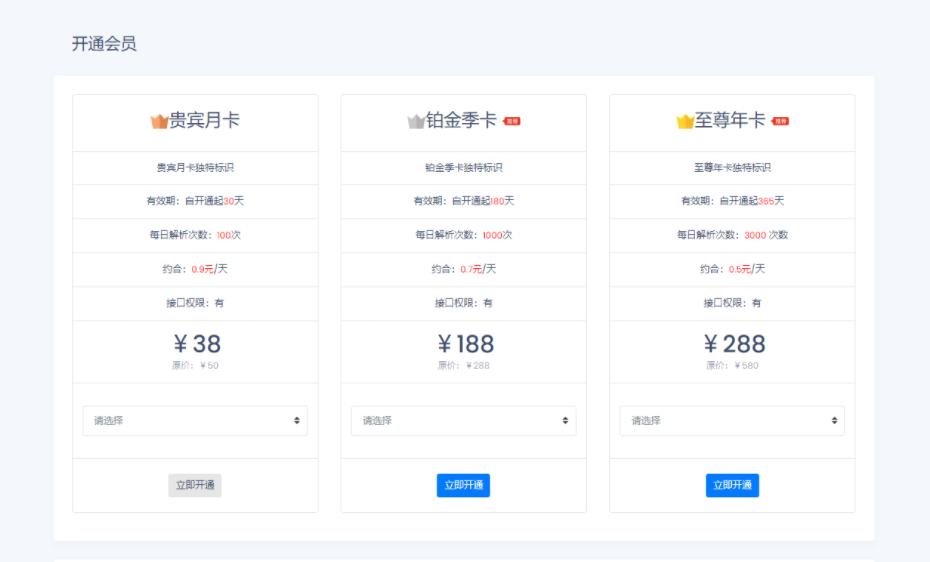
Task: Click the 每日解析次数 1000次 row
Action: coord(463,235)
